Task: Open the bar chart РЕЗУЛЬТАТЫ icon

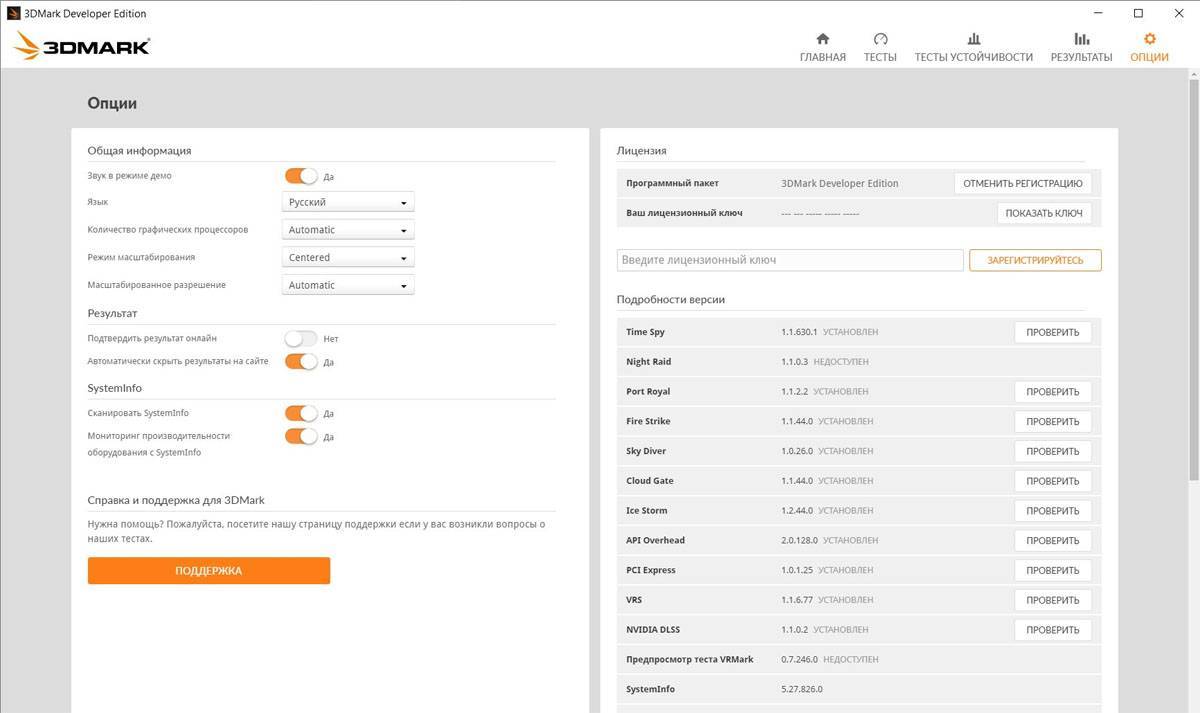Action: [1081, 39]
